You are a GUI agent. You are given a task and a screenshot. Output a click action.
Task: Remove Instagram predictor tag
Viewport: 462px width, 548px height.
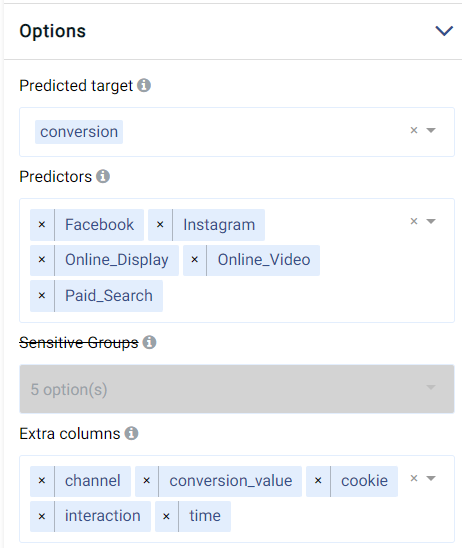(160, 225)
